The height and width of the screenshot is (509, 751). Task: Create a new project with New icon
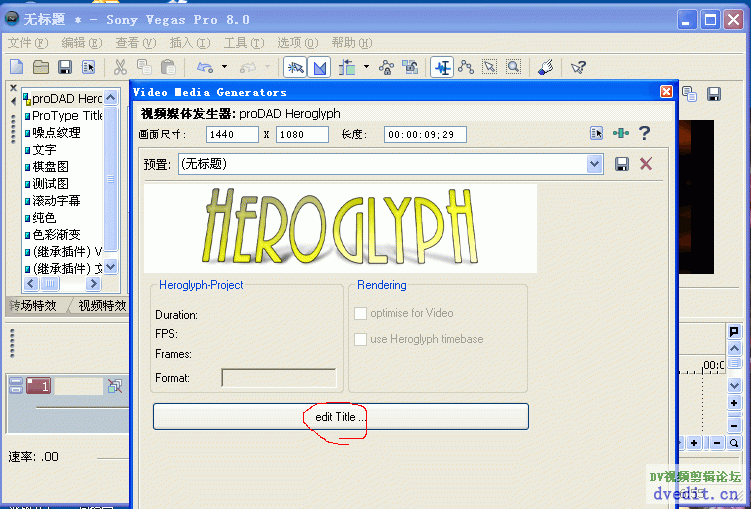(x=16, y=67)
